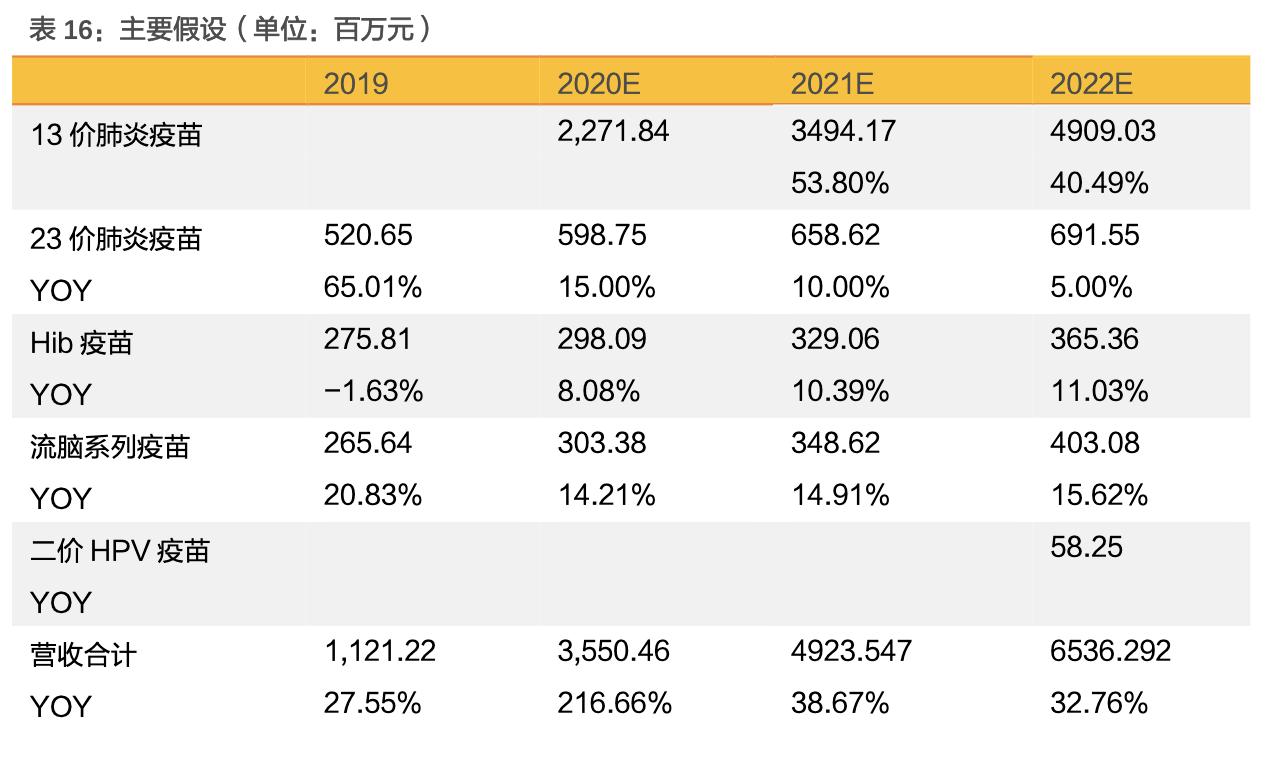This screenshot has width=1268, height=766.
Task: Select the 520.65 value cell
Action: (x=368, y=235)
